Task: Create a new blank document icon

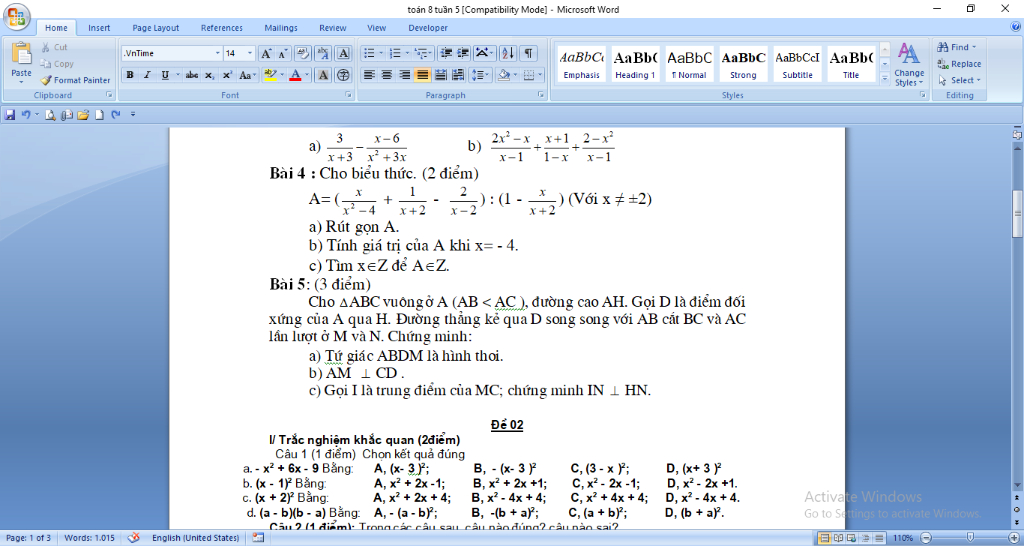Action: [x=99, y=115]
